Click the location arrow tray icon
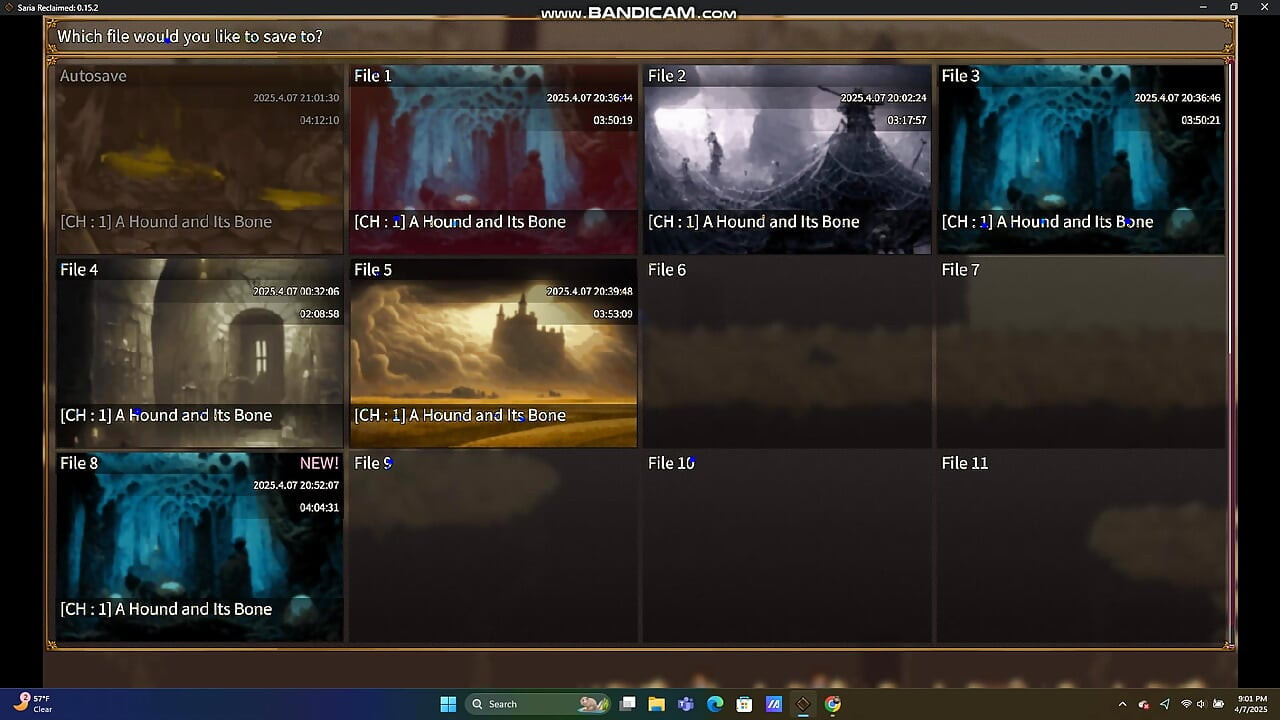The height and width of the screenshot is (720, 1280). (1166, 704)
